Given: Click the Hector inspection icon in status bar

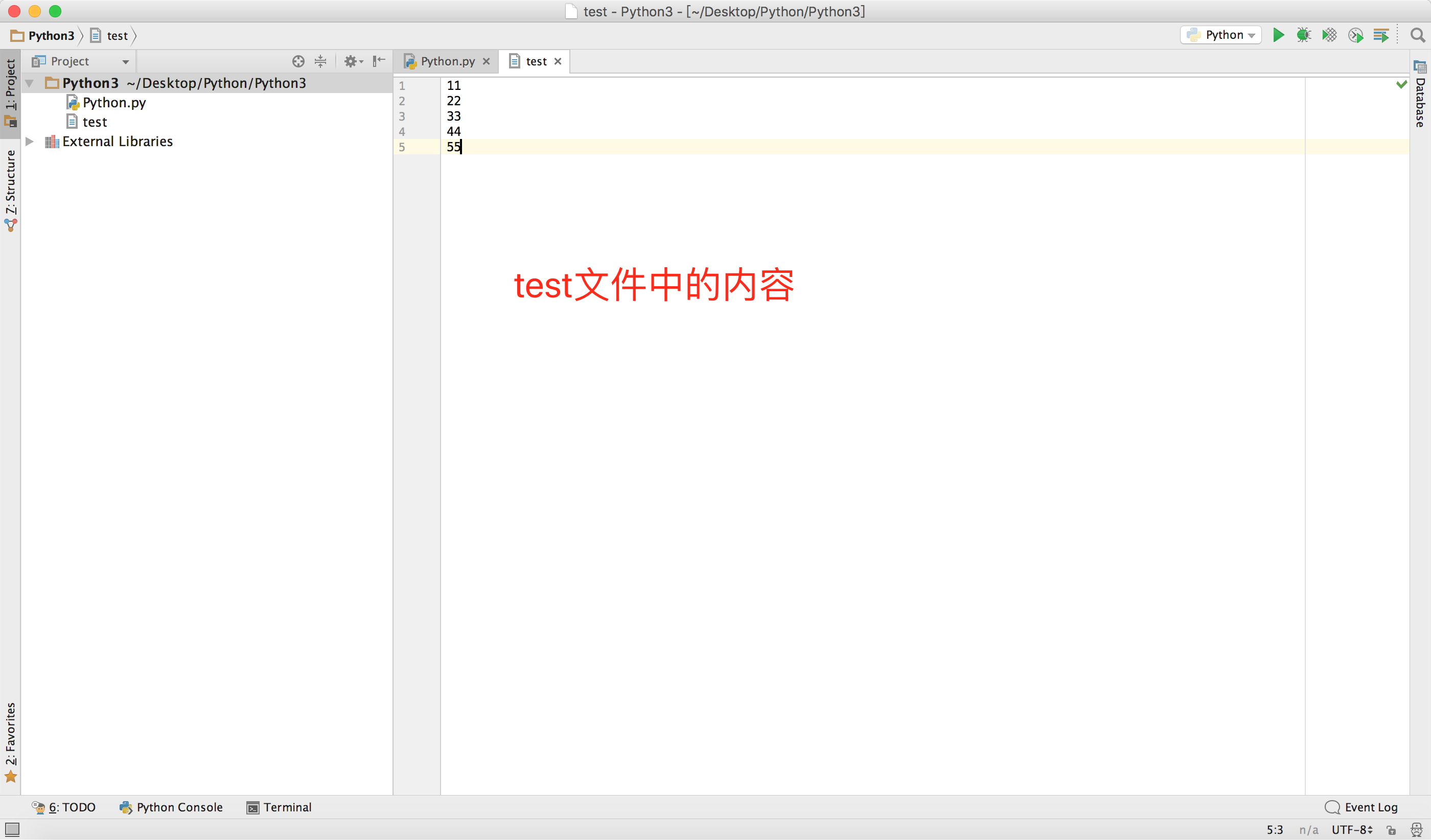Looking at the screenshot, I should coord(1417,830).
